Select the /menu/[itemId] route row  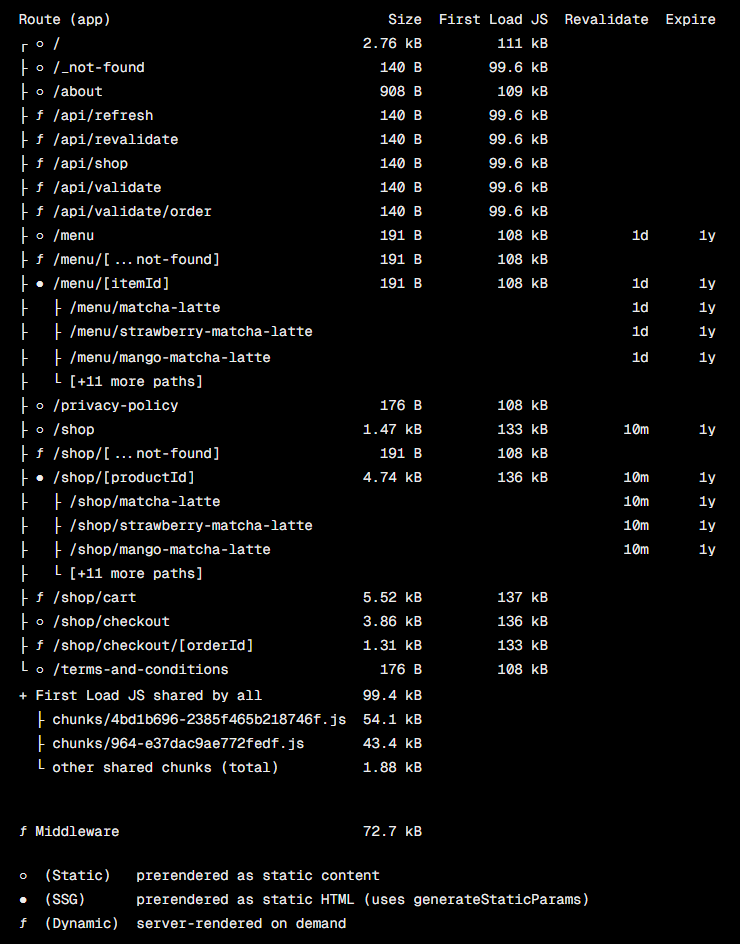[367, 284]
